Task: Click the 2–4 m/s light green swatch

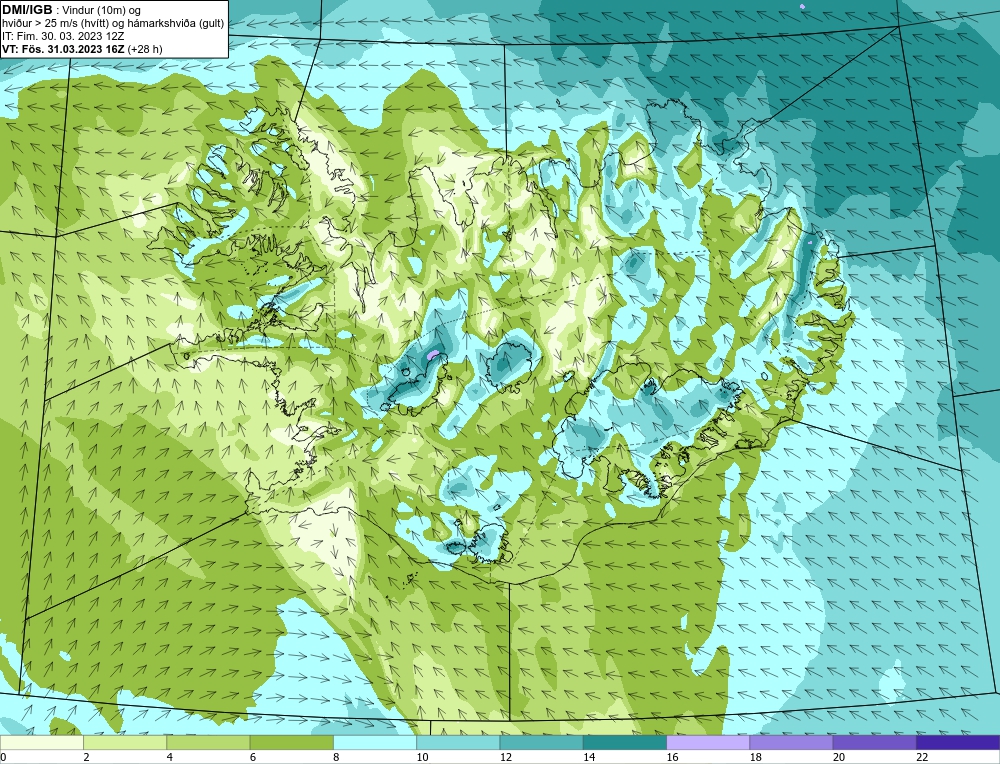Action: pos(125,743)
